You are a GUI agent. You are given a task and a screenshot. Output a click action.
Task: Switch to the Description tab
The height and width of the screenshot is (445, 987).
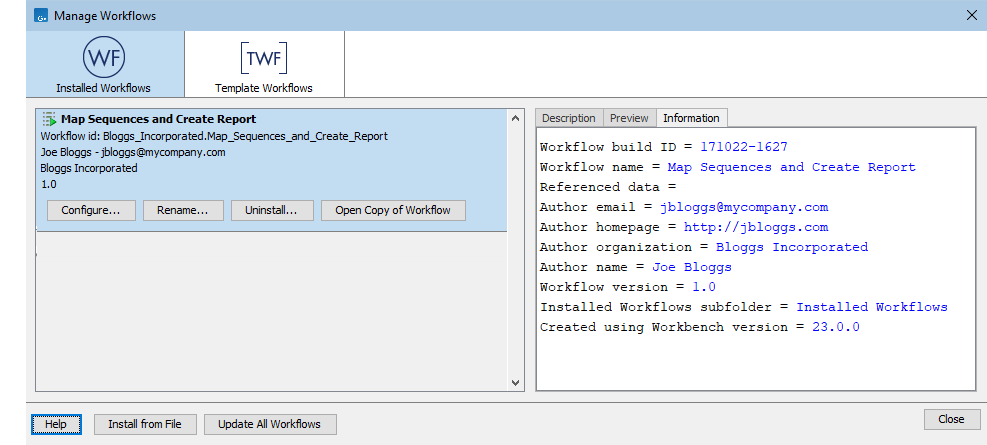pos(568,118)
